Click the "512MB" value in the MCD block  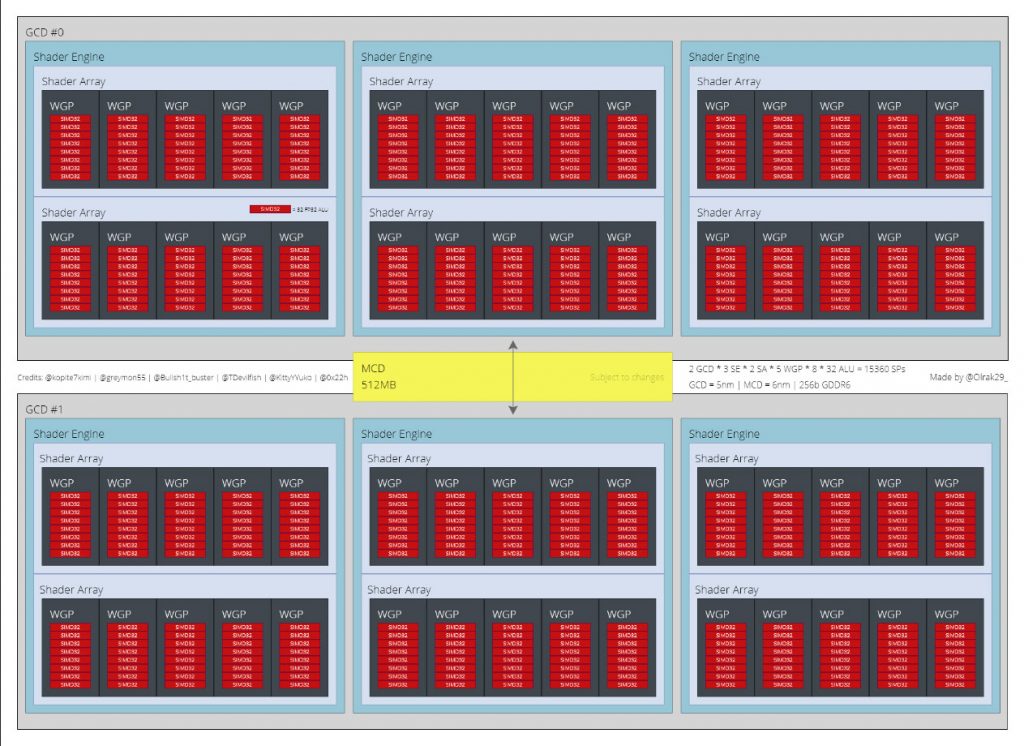(378, 385)
